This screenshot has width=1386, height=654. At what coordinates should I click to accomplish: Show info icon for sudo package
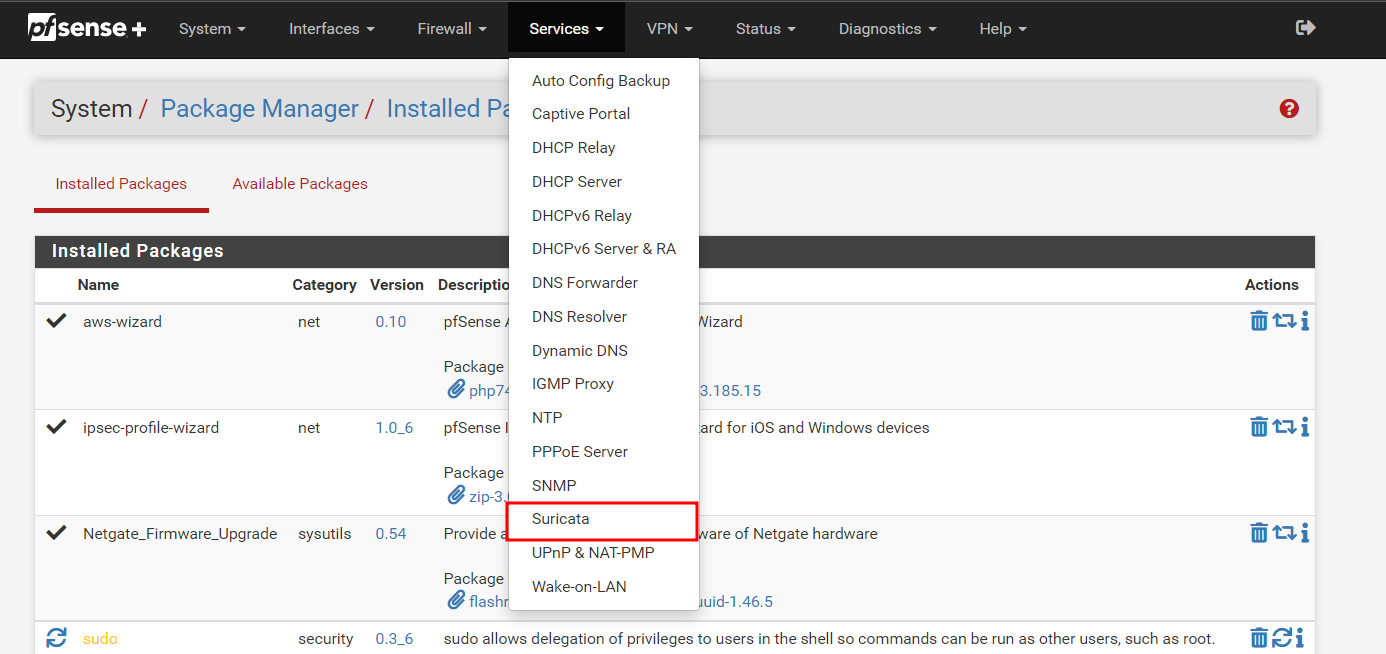click(1299, 638)
